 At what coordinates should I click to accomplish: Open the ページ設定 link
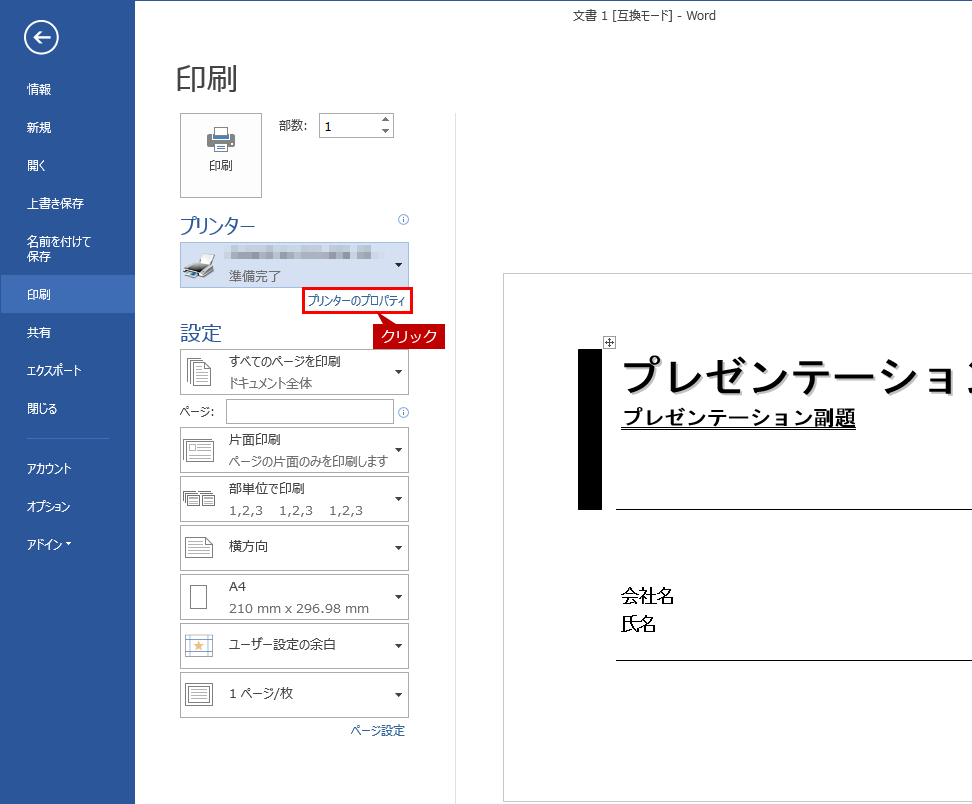[x=377, y=731]
